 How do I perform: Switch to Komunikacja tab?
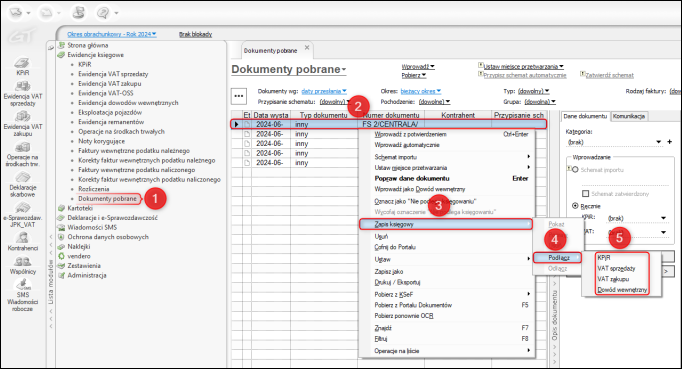(629, 116)
